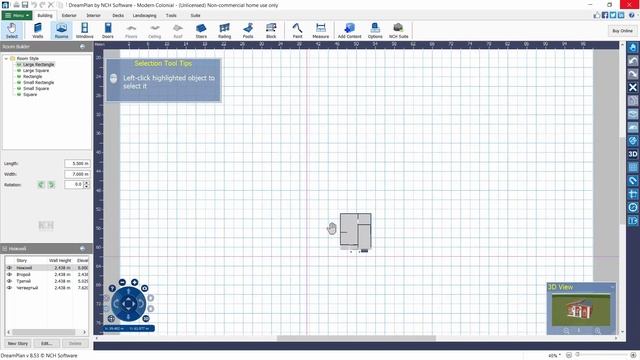Screen dimensions: 640x360
Task: Toggle visibility of Нижний story
Action: pyautogui.click(x=9, y=268)
